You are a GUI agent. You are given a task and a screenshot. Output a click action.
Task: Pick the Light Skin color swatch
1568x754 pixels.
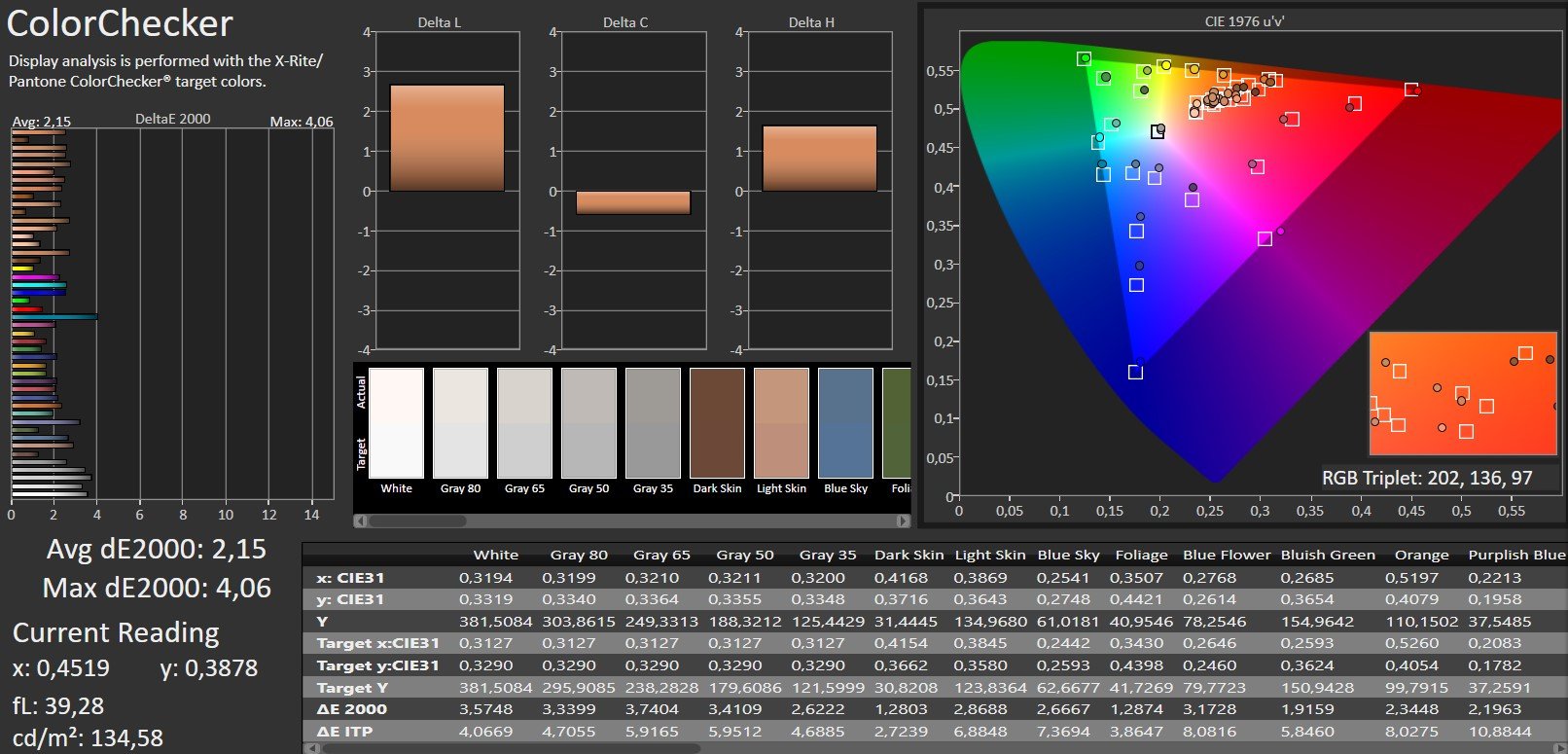point(781,423)
